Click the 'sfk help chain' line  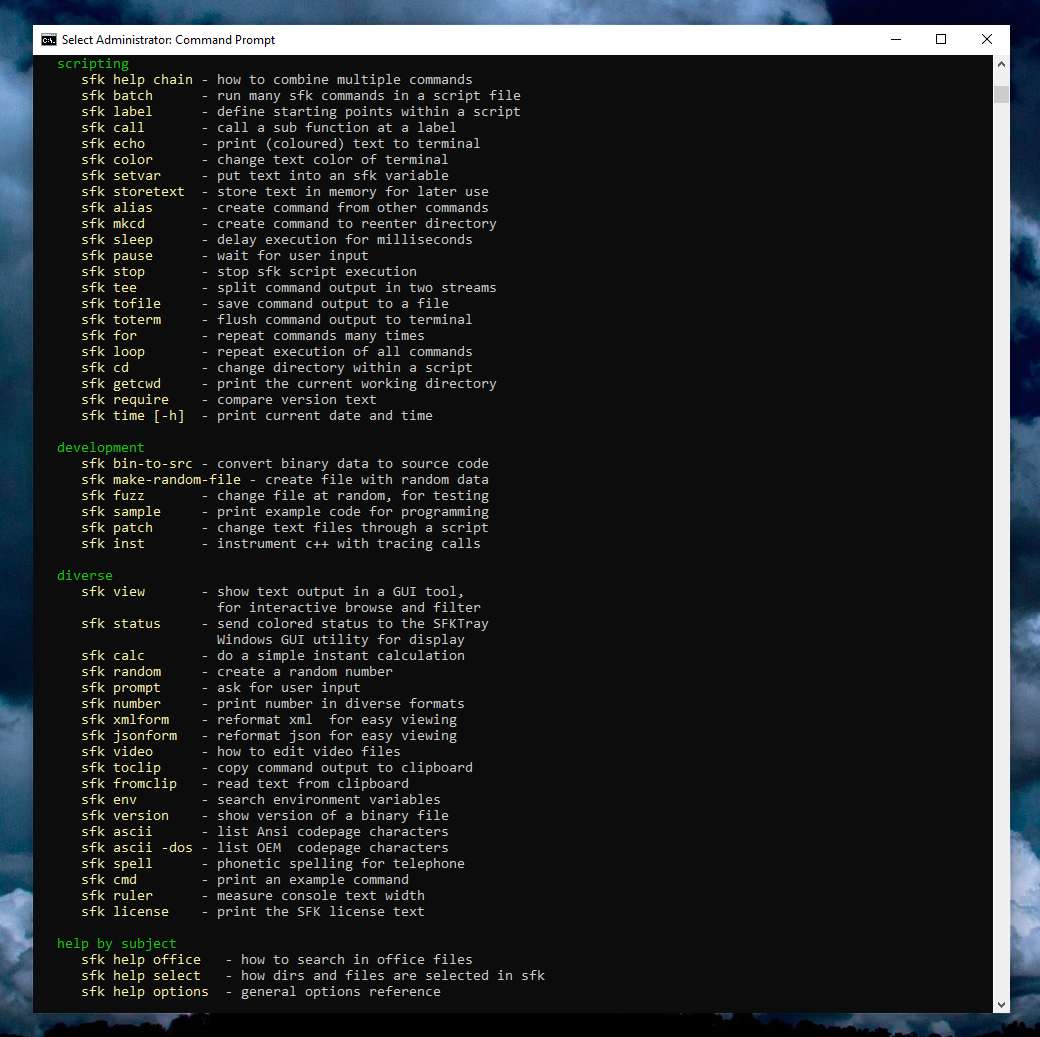tap(277, 80)
